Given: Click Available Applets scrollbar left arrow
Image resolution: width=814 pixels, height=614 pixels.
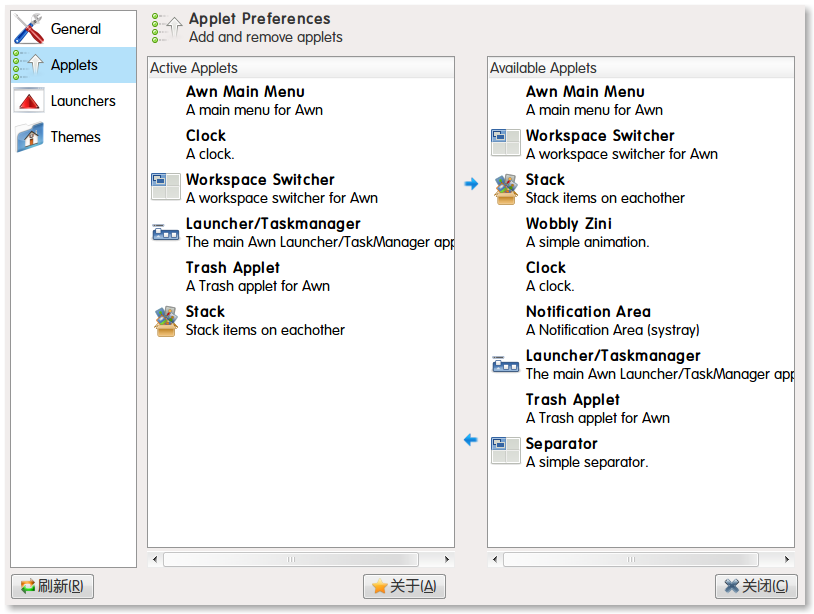Looking at the screenshot, I should [x=495, y=560].
